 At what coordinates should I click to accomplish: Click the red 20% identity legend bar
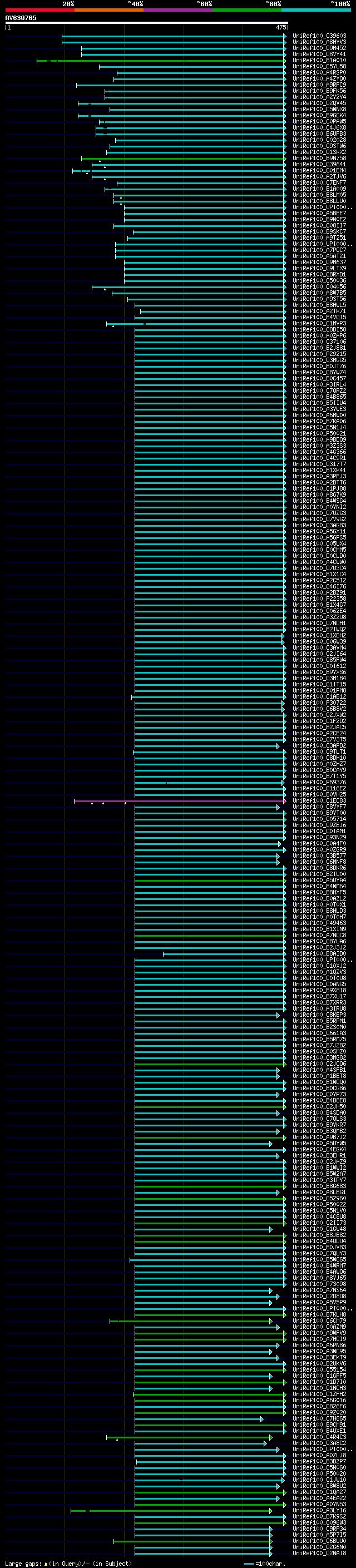coord(39,10)
